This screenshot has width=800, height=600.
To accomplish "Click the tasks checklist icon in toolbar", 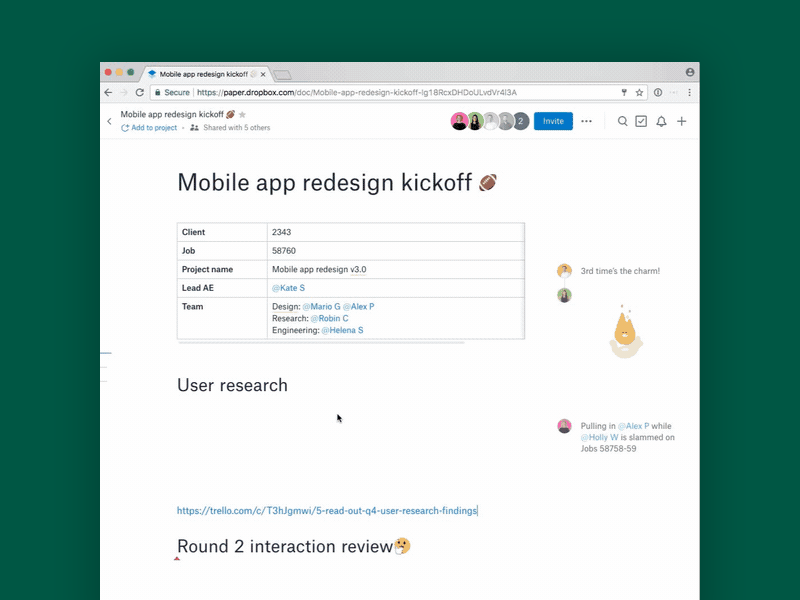I will pos(641,121).
